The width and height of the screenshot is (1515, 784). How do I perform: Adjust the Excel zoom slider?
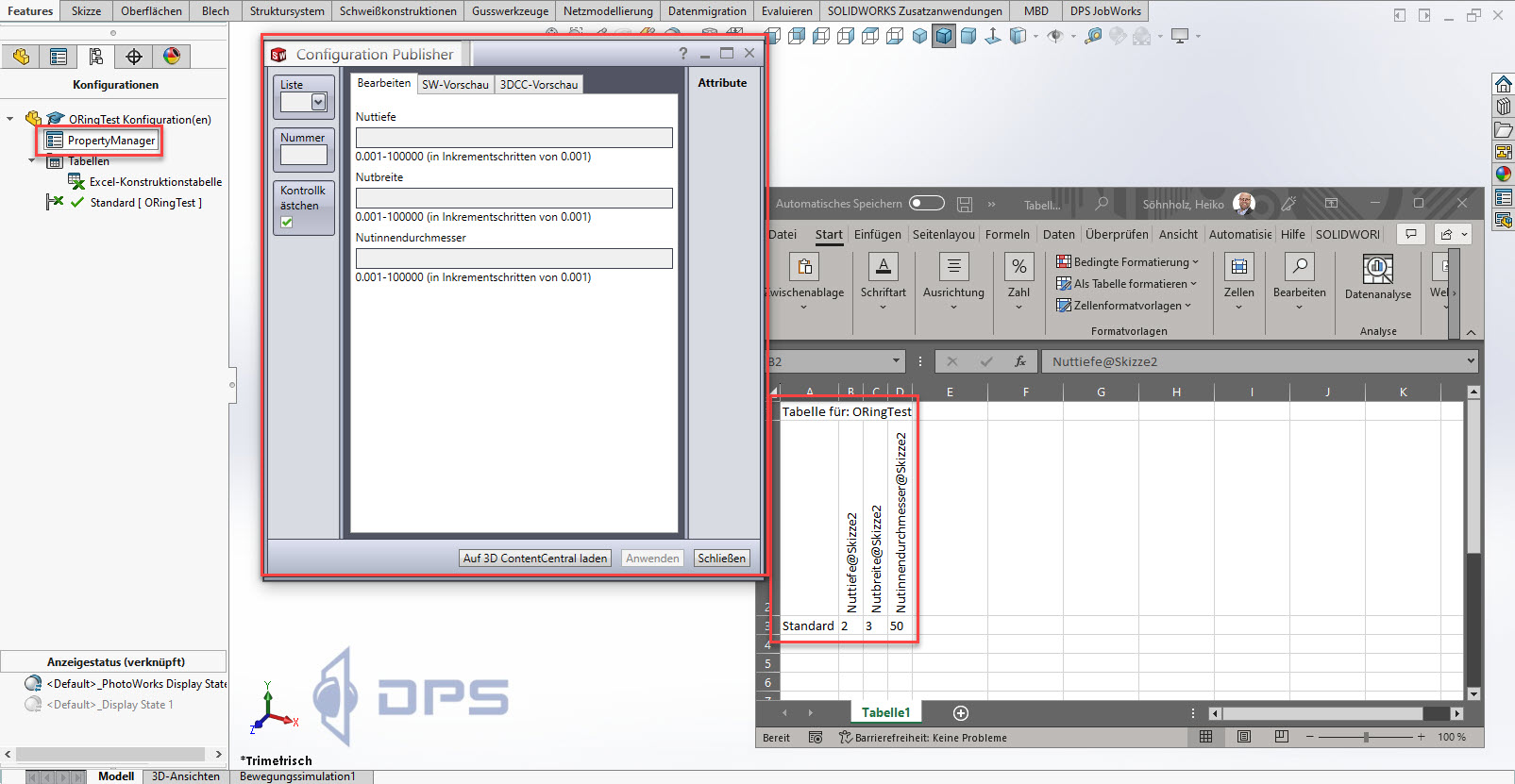tap(1366, 737)
